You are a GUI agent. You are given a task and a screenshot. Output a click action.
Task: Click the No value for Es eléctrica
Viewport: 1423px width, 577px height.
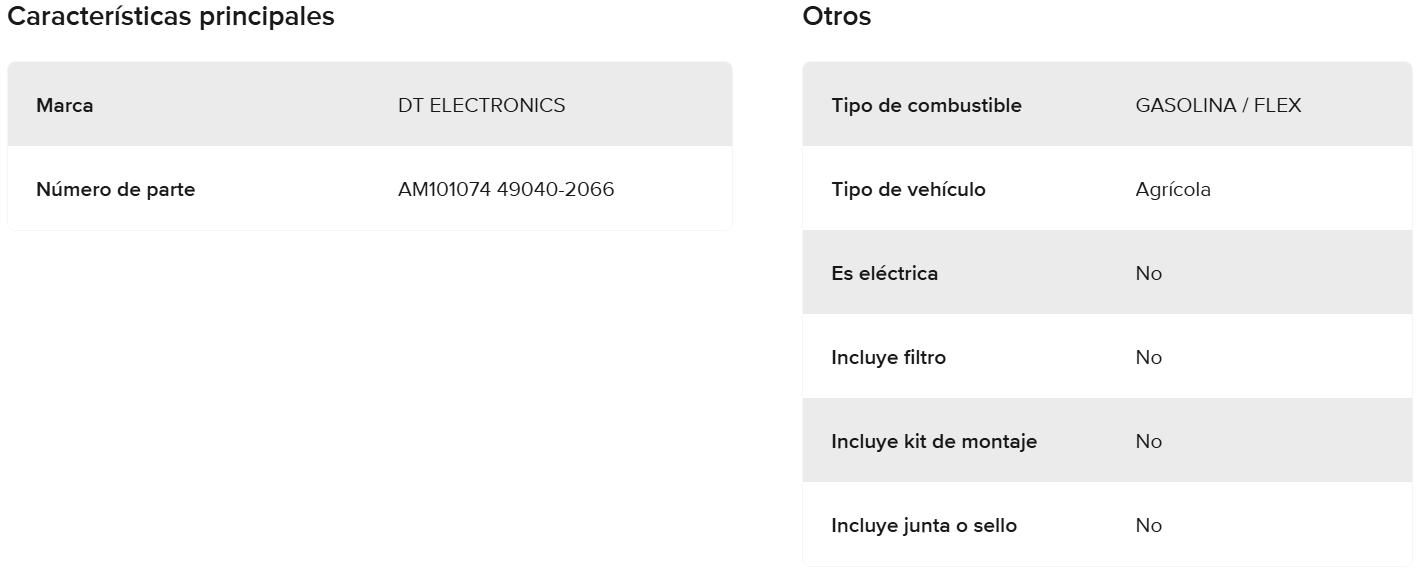pos(1149,273)
